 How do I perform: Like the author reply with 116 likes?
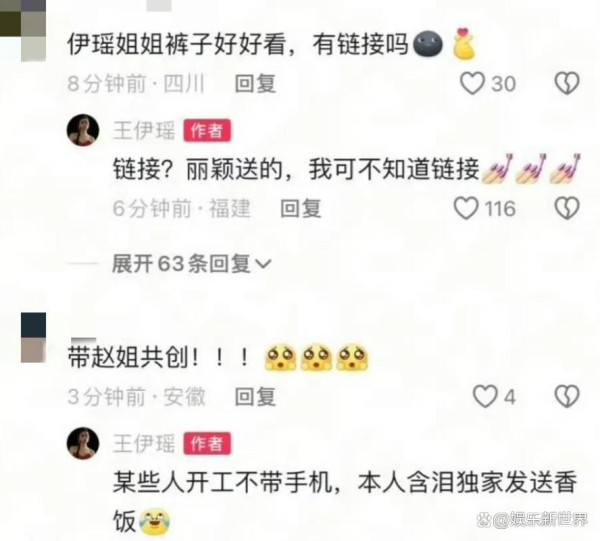pyautogui.click(x=466, y=208)
